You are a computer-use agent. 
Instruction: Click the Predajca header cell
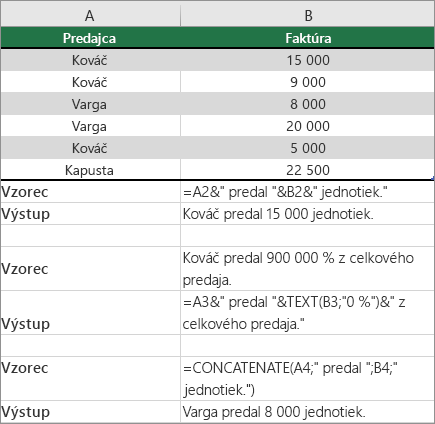(x=90, y=38)
